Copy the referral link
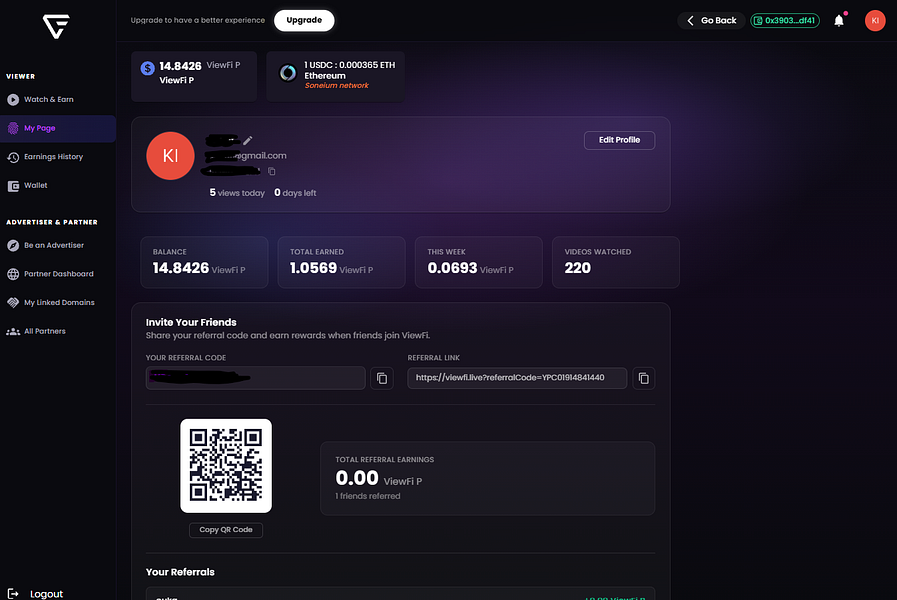 click(644, 378)
